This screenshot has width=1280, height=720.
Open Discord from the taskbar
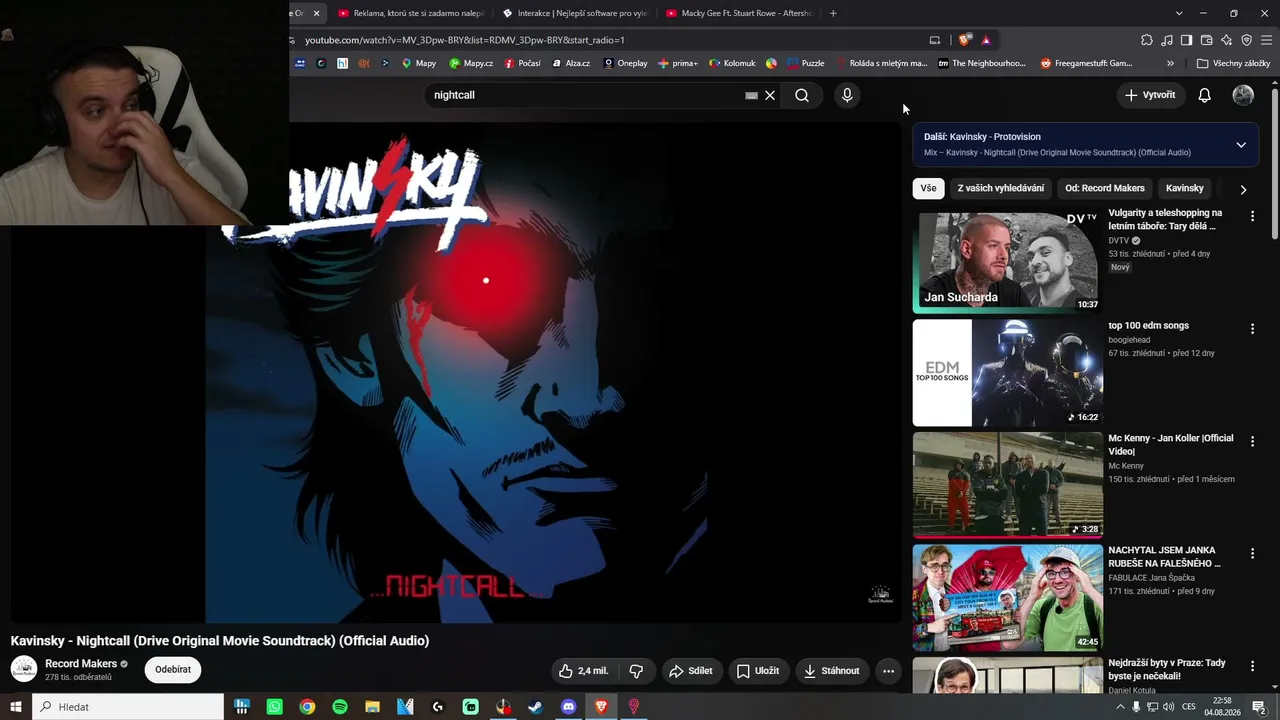coord(569,707)
